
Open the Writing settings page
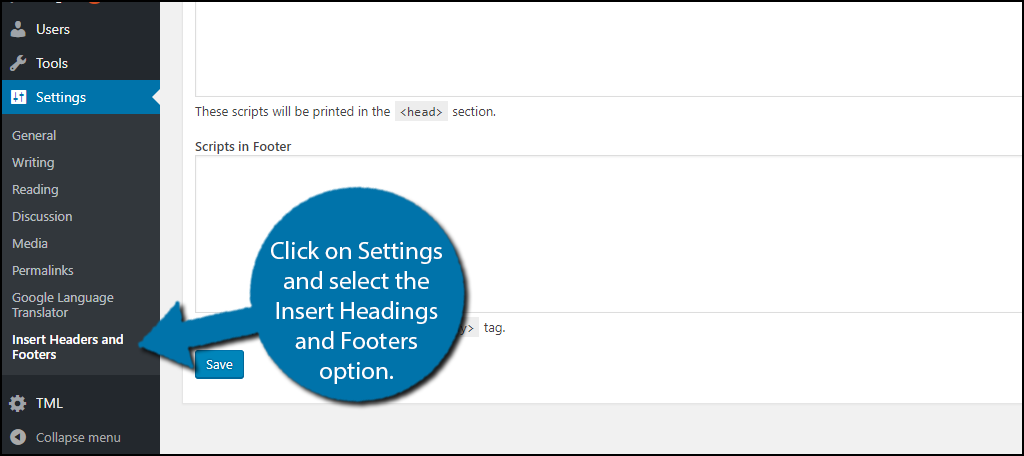click(33, 162)
